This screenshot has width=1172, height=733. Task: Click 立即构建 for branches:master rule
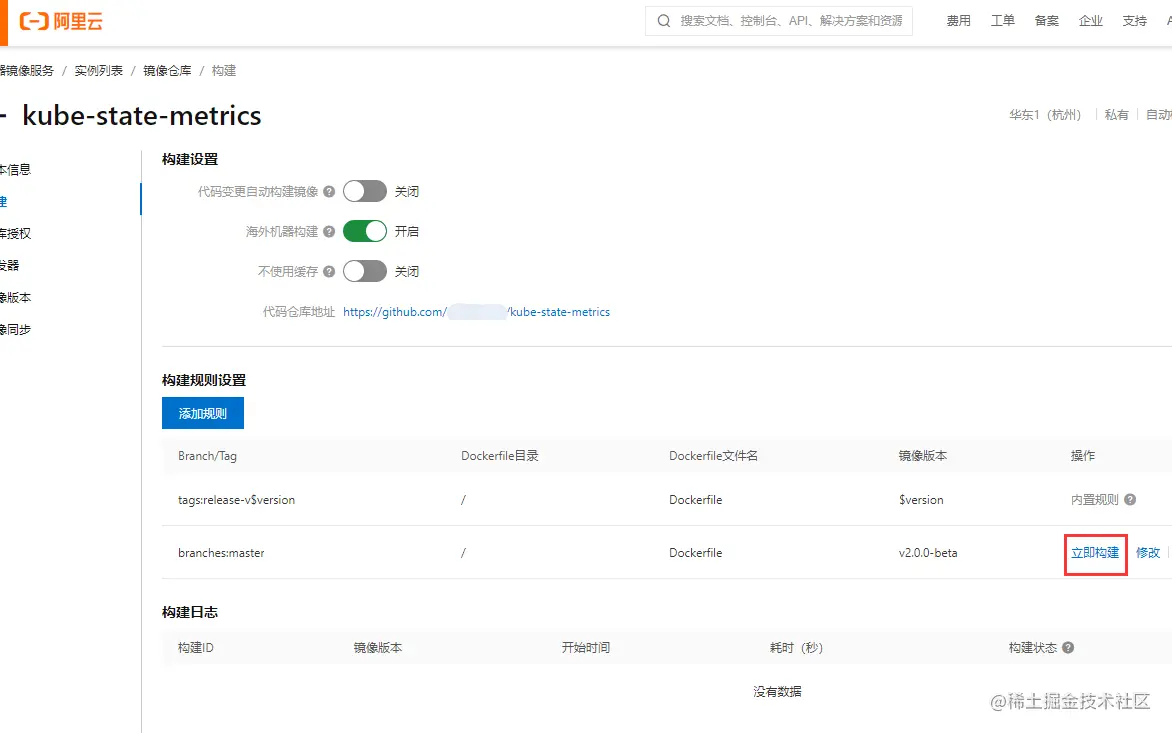coord(1095,553)
